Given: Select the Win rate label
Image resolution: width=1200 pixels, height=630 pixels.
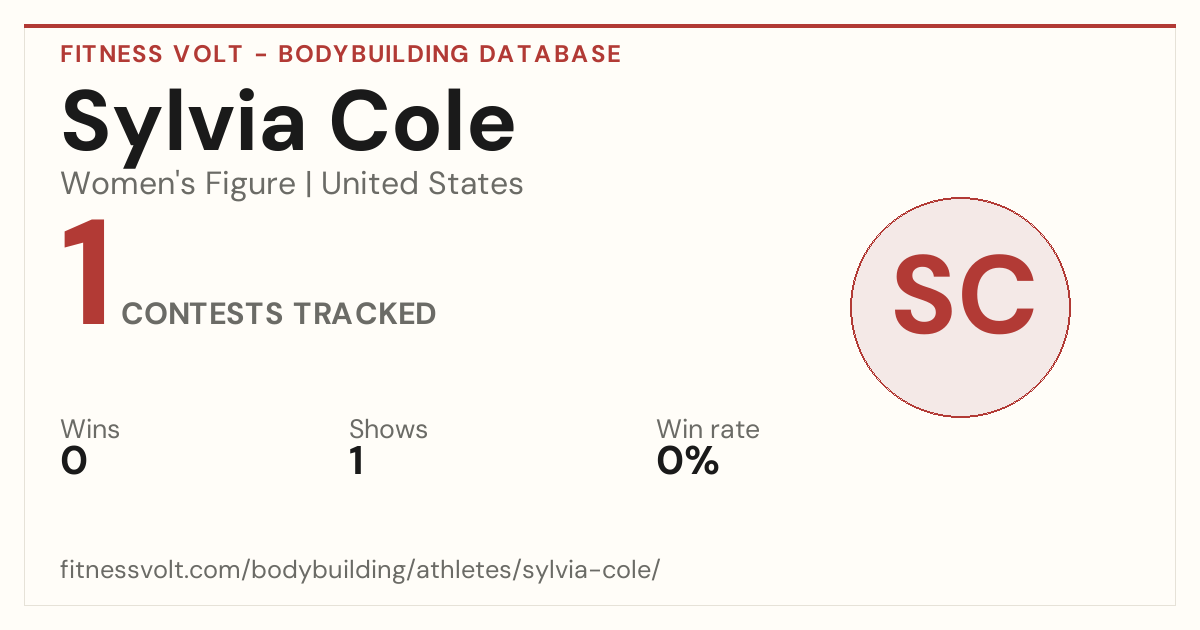Looking at the screenshot, I should pyautogui.click(x=708, y=430).
